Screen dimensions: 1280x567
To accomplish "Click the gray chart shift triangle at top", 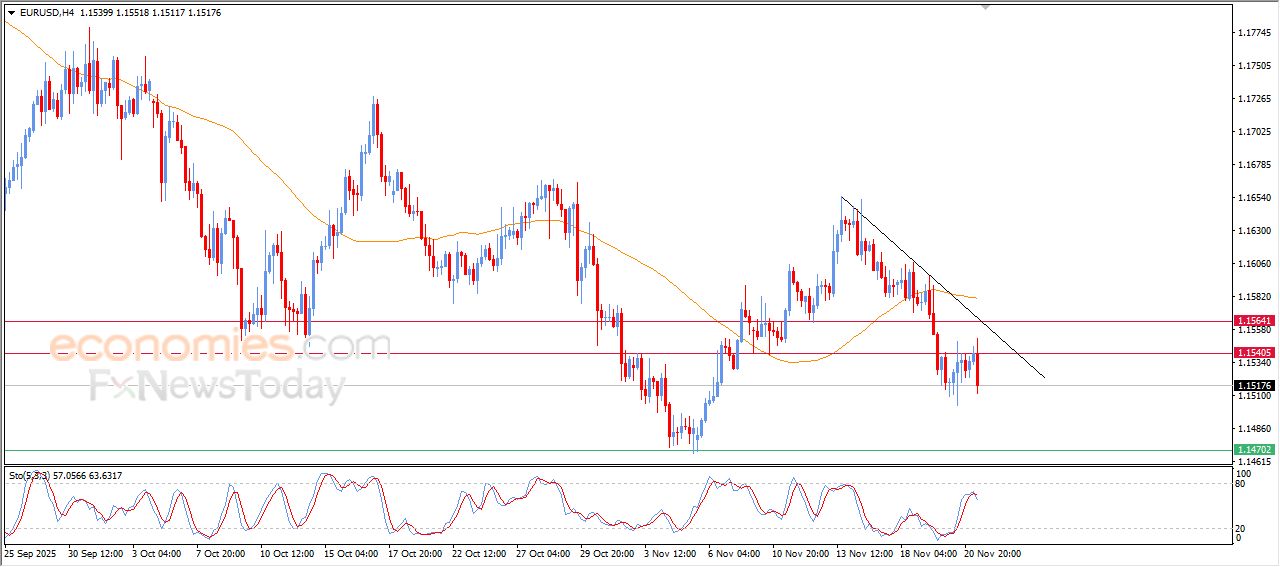I will [986, 7].
